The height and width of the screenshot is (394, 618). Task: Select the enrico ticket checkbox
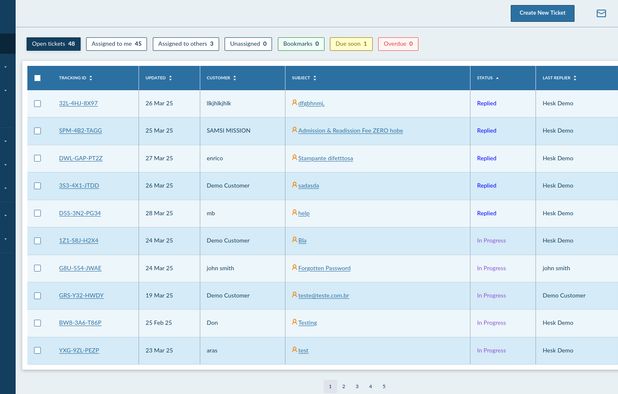click(x=37, y=158)
